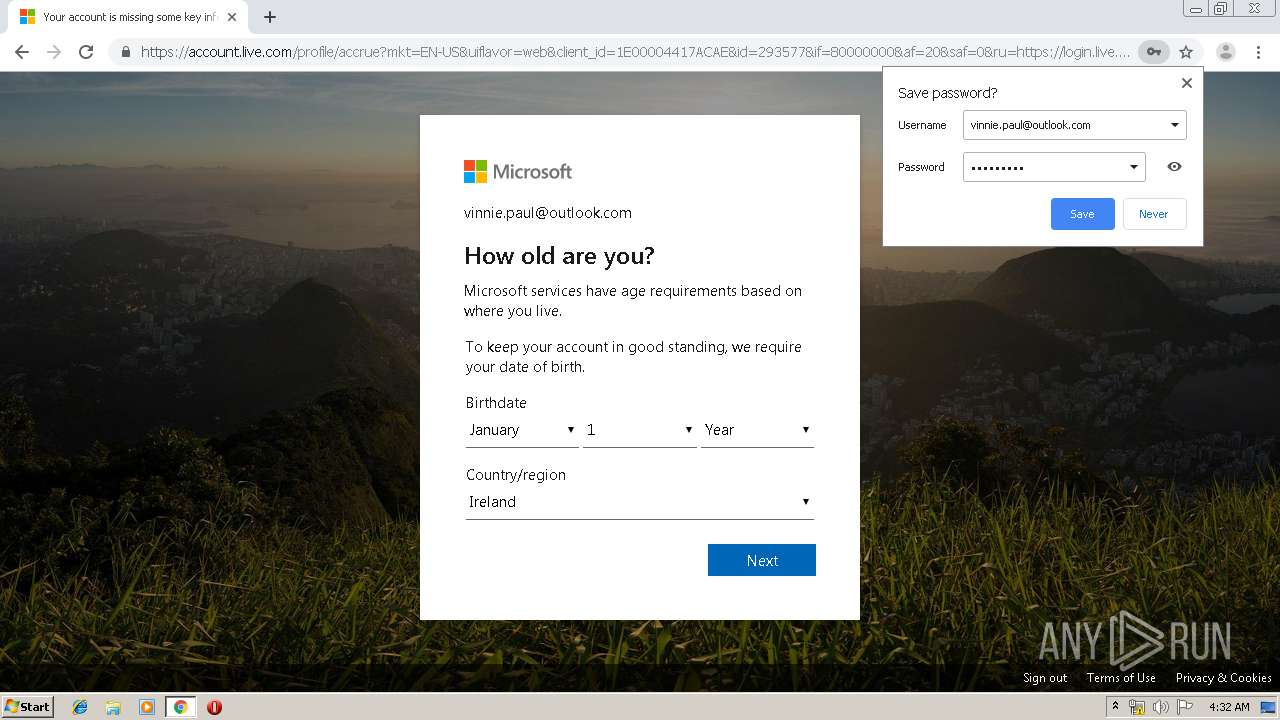Open a new tab with plus button
Image resolution: width=1280 pixels, height=720 pixels.
click(270, 17)
